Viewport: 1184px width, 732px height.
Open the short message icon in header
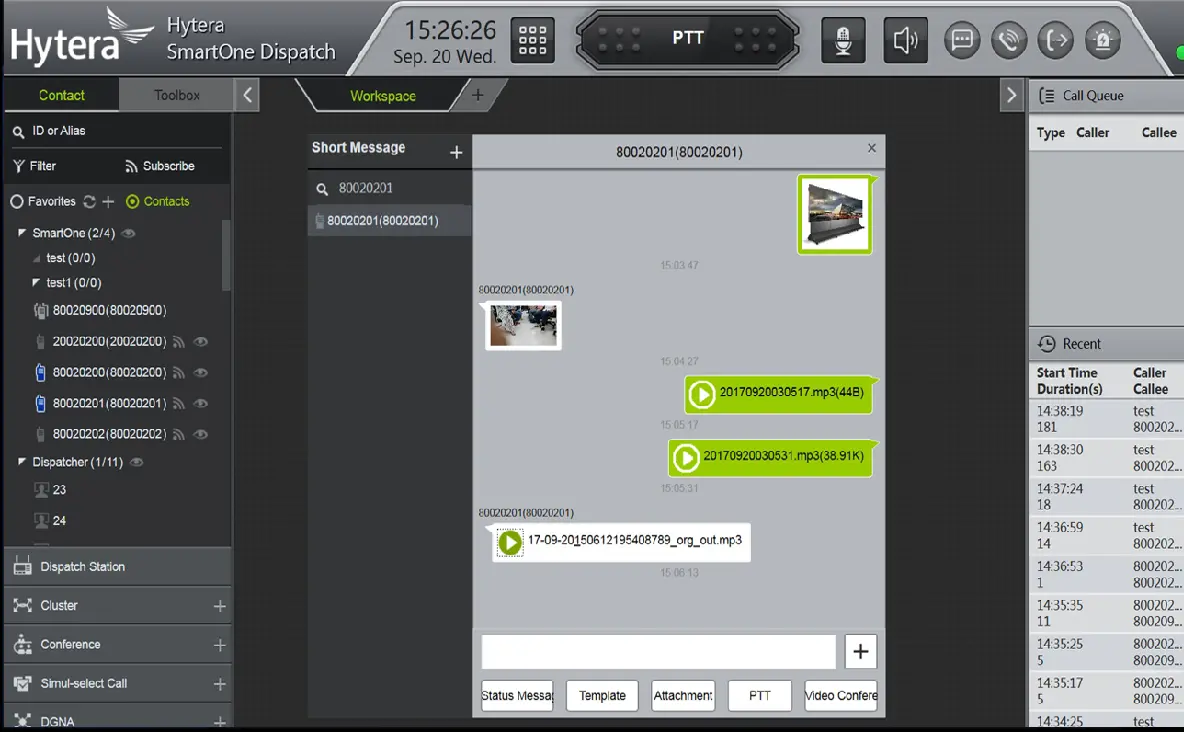coord(962,40)
